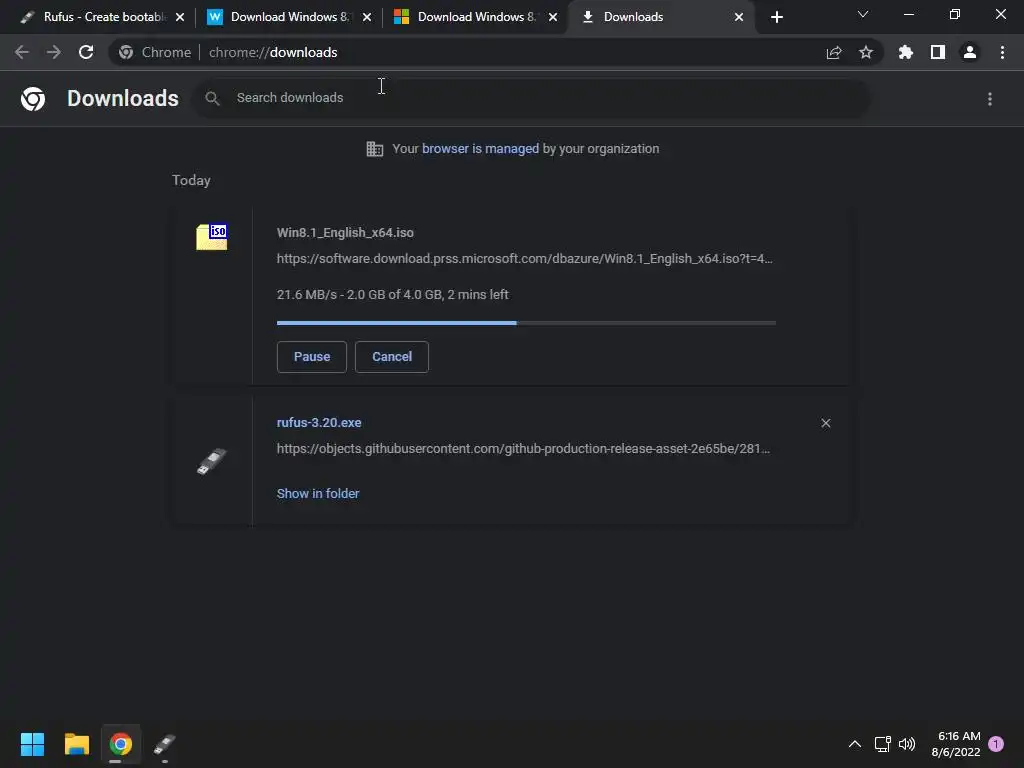Open the Downloads page more actions menu
This screenshot has height=768, width=1024.
(990, 99)
